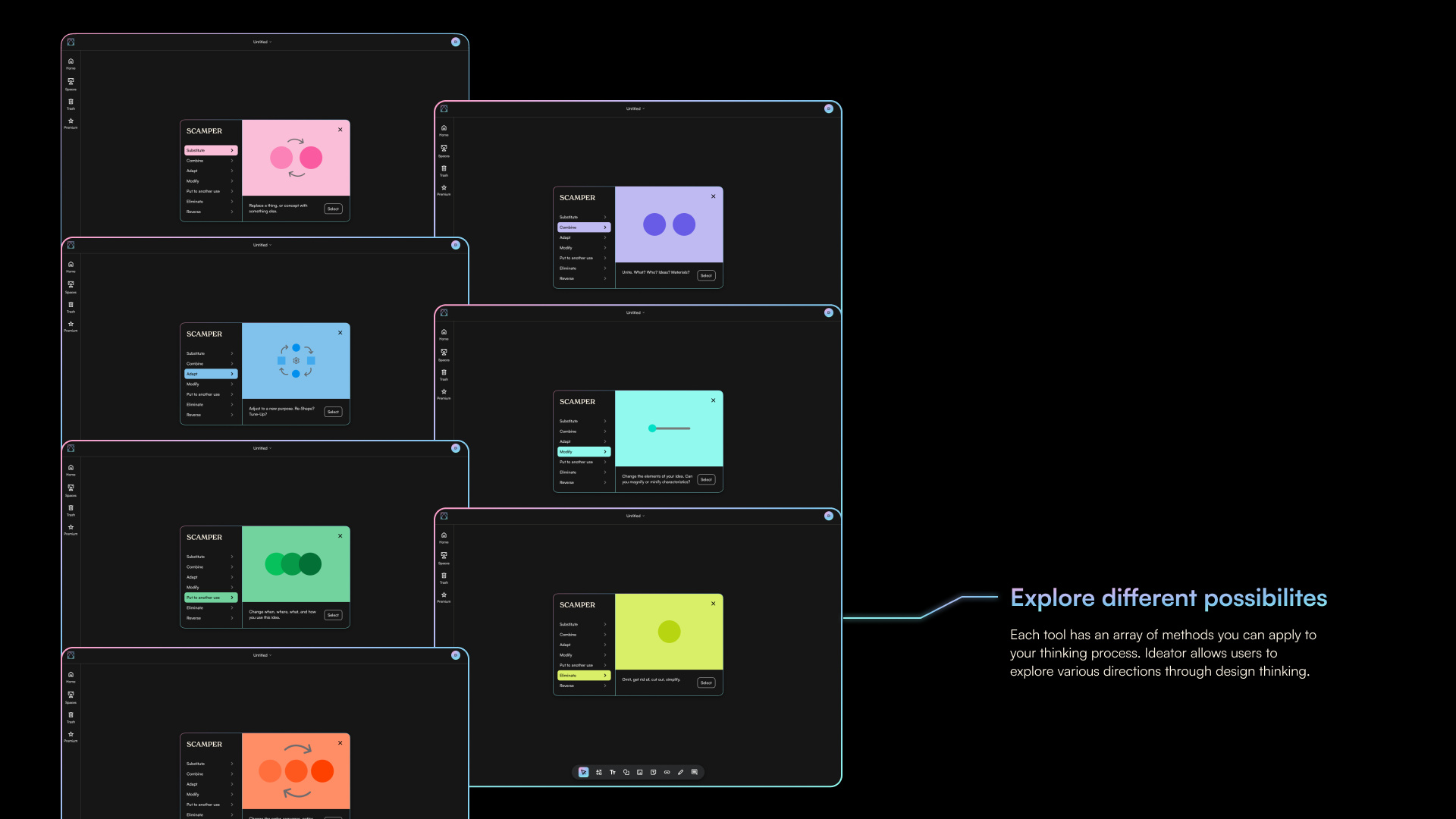Choose Combine in the pink Substitute panel list
This screenshot has width=1456, height=819.
pos(196,161)
